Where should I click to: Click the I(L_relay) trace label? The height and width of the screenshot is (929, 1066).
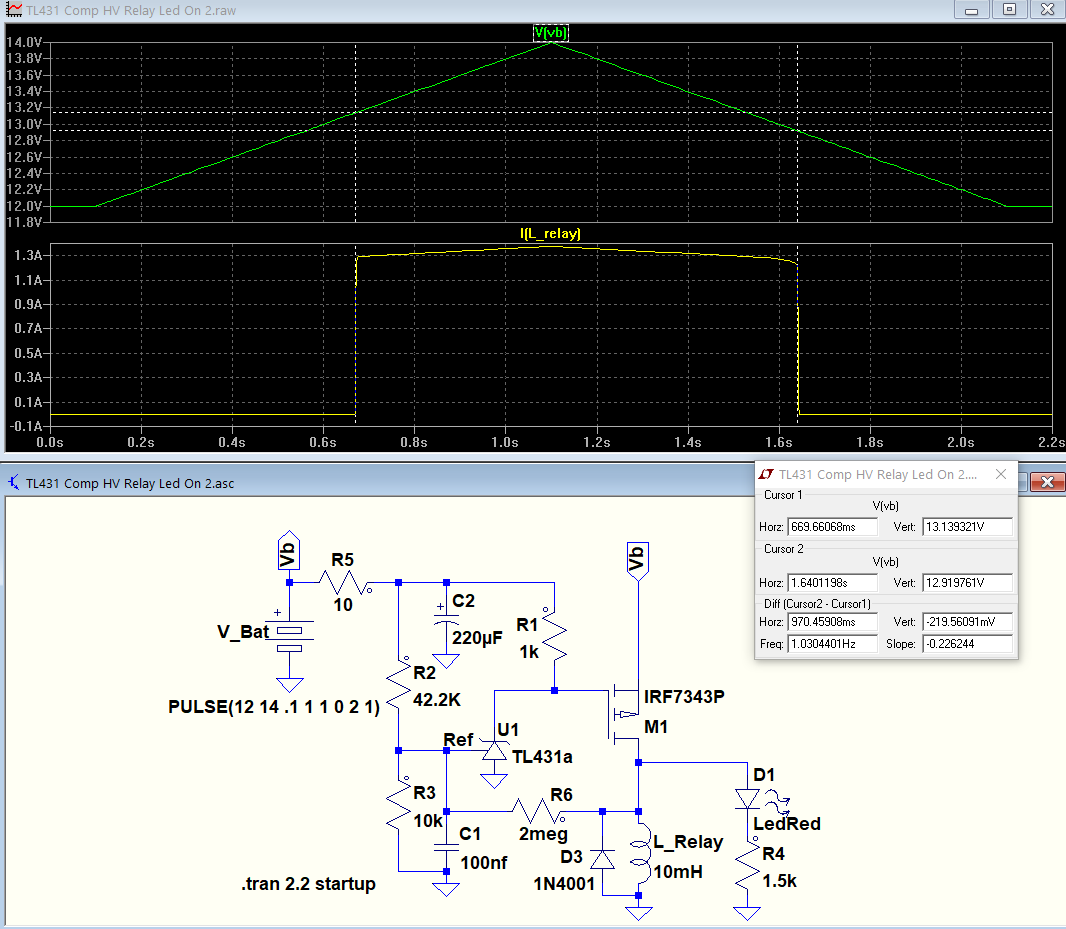[x=550, y=233]
